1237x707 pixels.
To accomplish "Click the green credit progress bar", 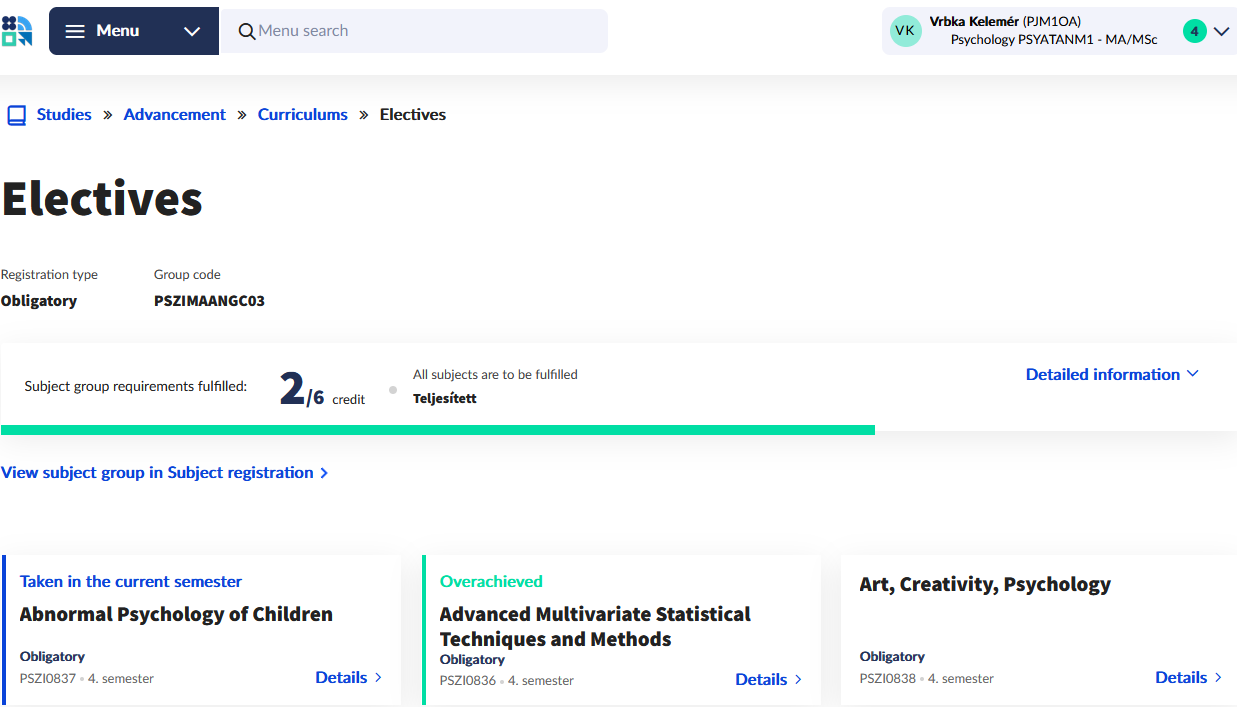I will (437, 430).
